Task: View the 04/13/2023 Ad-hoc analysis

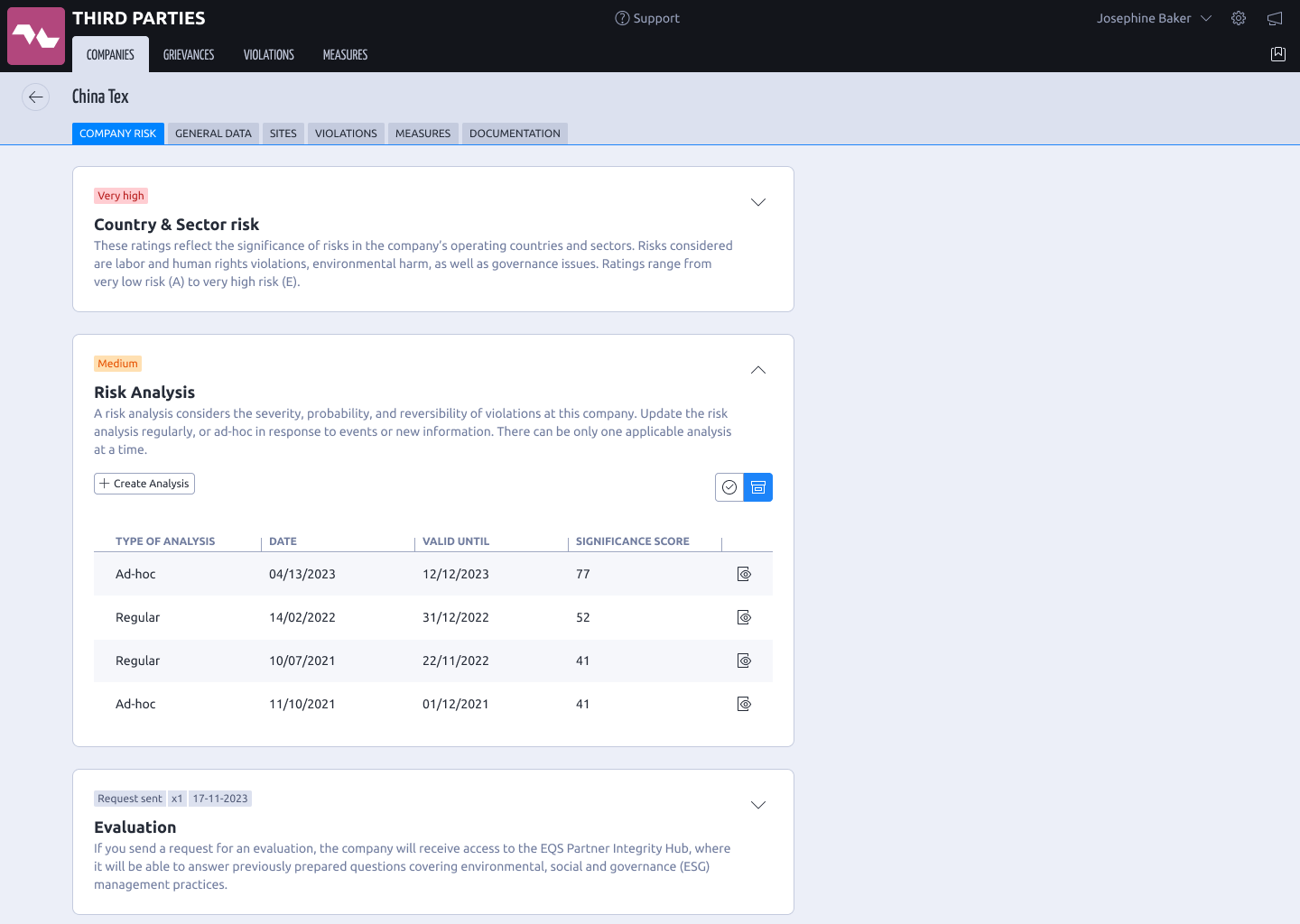Action: (744, 574)
